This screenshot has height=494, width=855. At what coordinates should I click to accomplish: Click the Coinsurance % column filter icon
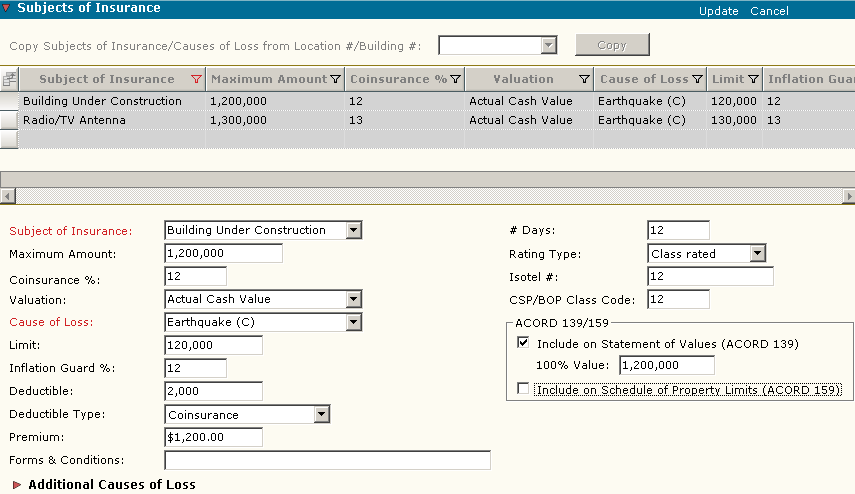tap(455, 79)
